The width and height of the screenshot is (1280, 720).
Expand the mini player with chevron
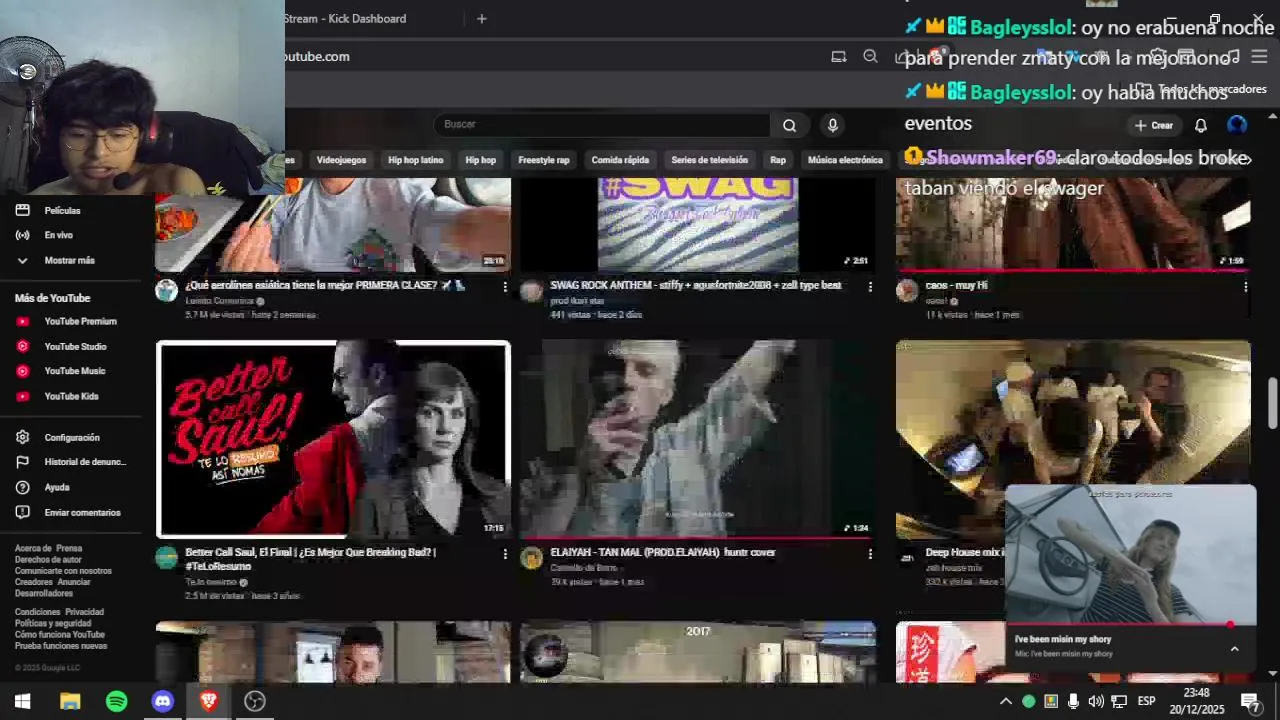[1234, 649]
